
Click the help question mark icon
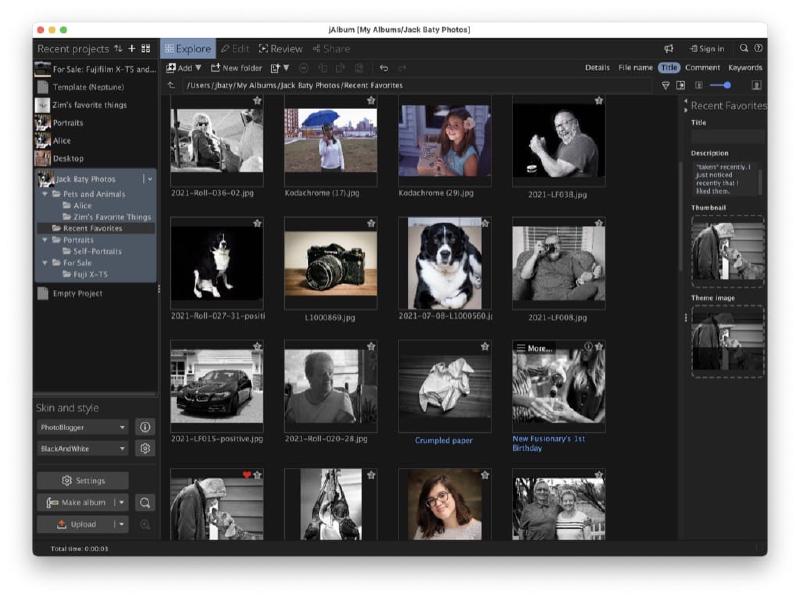coord(759,48)
